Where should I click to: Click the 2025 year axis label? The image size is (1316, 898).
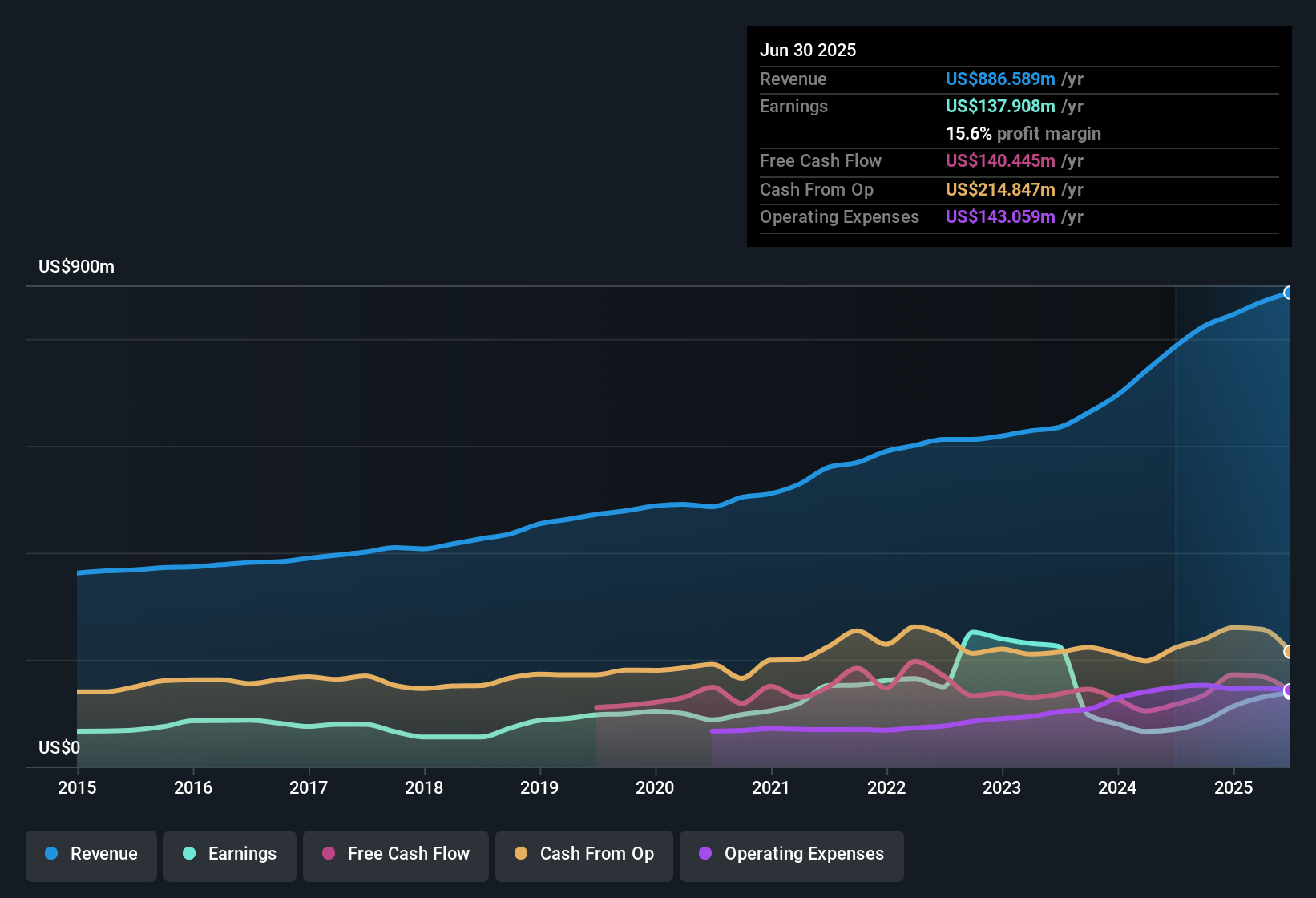(x=1233, y=787)
